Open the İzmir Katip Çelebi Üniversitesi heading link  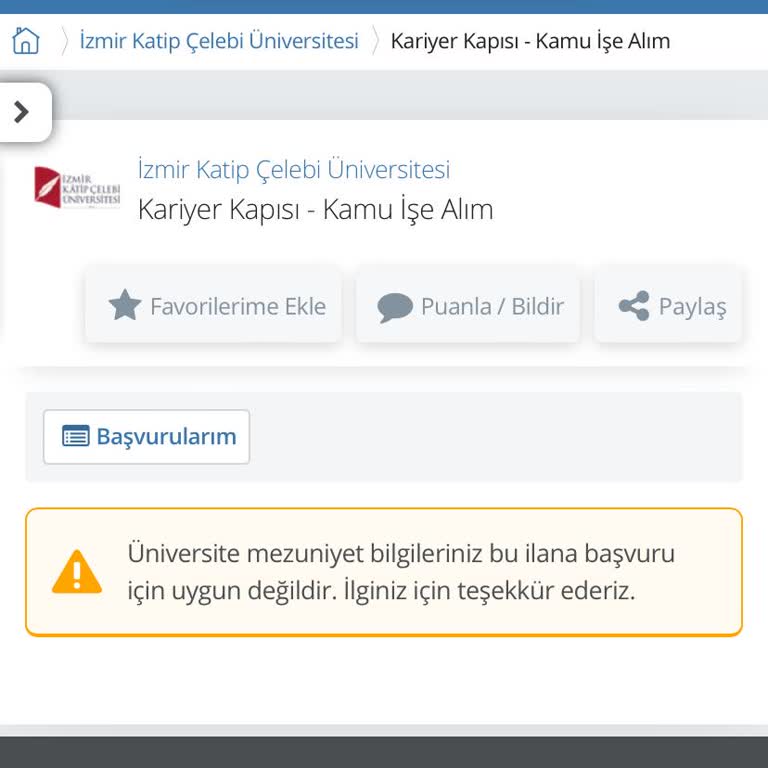(293, 169)
